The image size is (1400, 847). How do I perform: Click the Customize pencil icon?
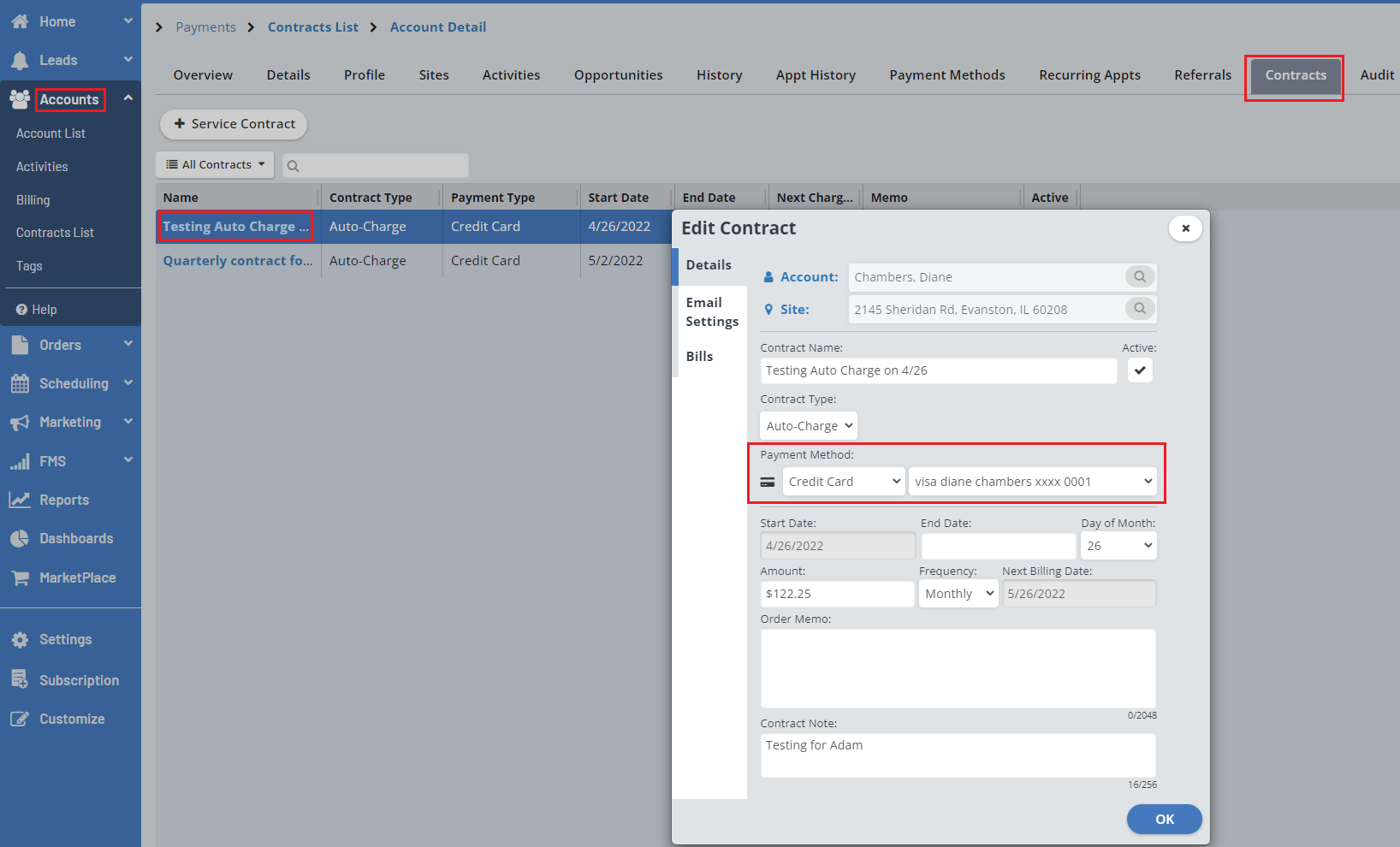point(20,720)
